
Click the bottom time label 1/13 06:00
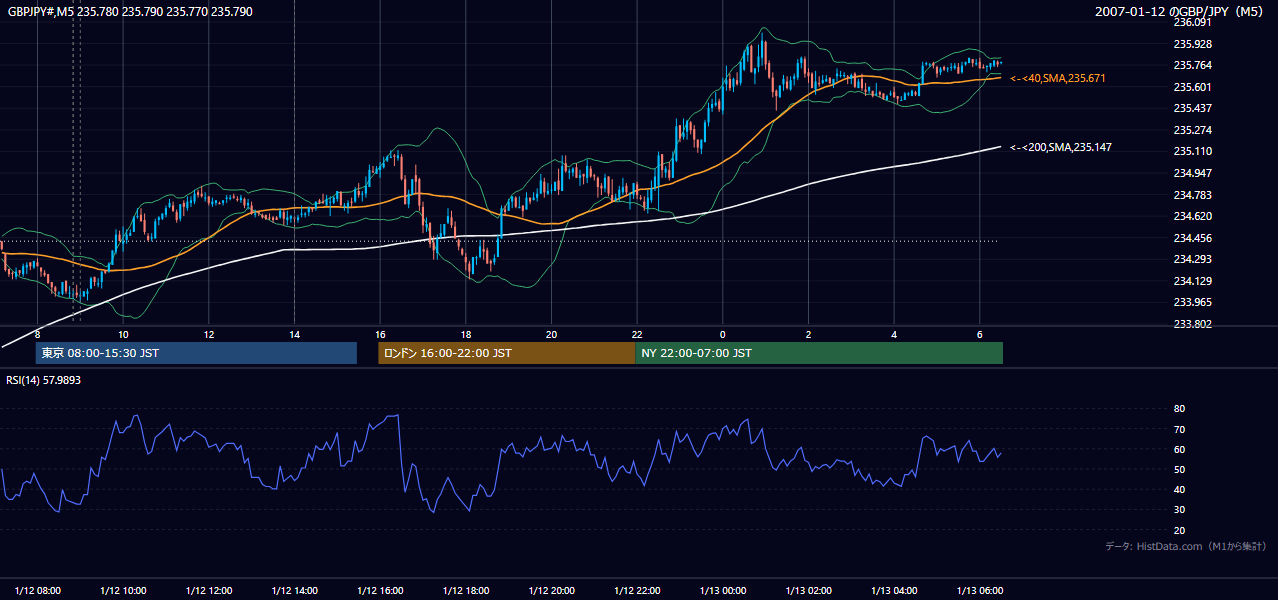(980, 590)
